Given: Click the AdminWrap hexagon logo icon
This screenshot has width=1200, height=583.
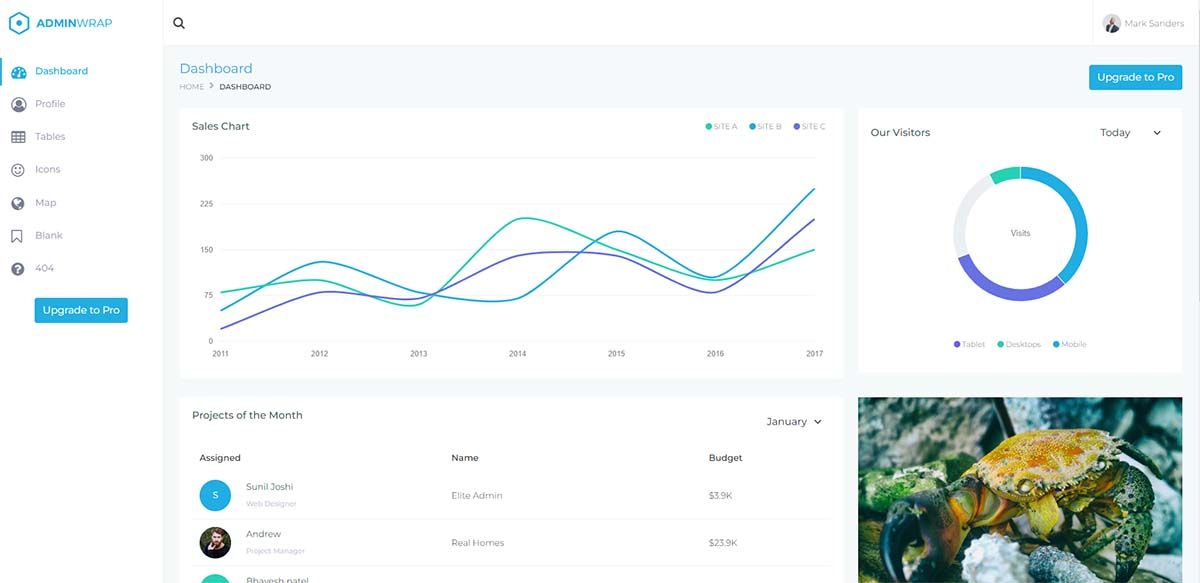Looking at the screenshot, I should [x=19, y=23].
